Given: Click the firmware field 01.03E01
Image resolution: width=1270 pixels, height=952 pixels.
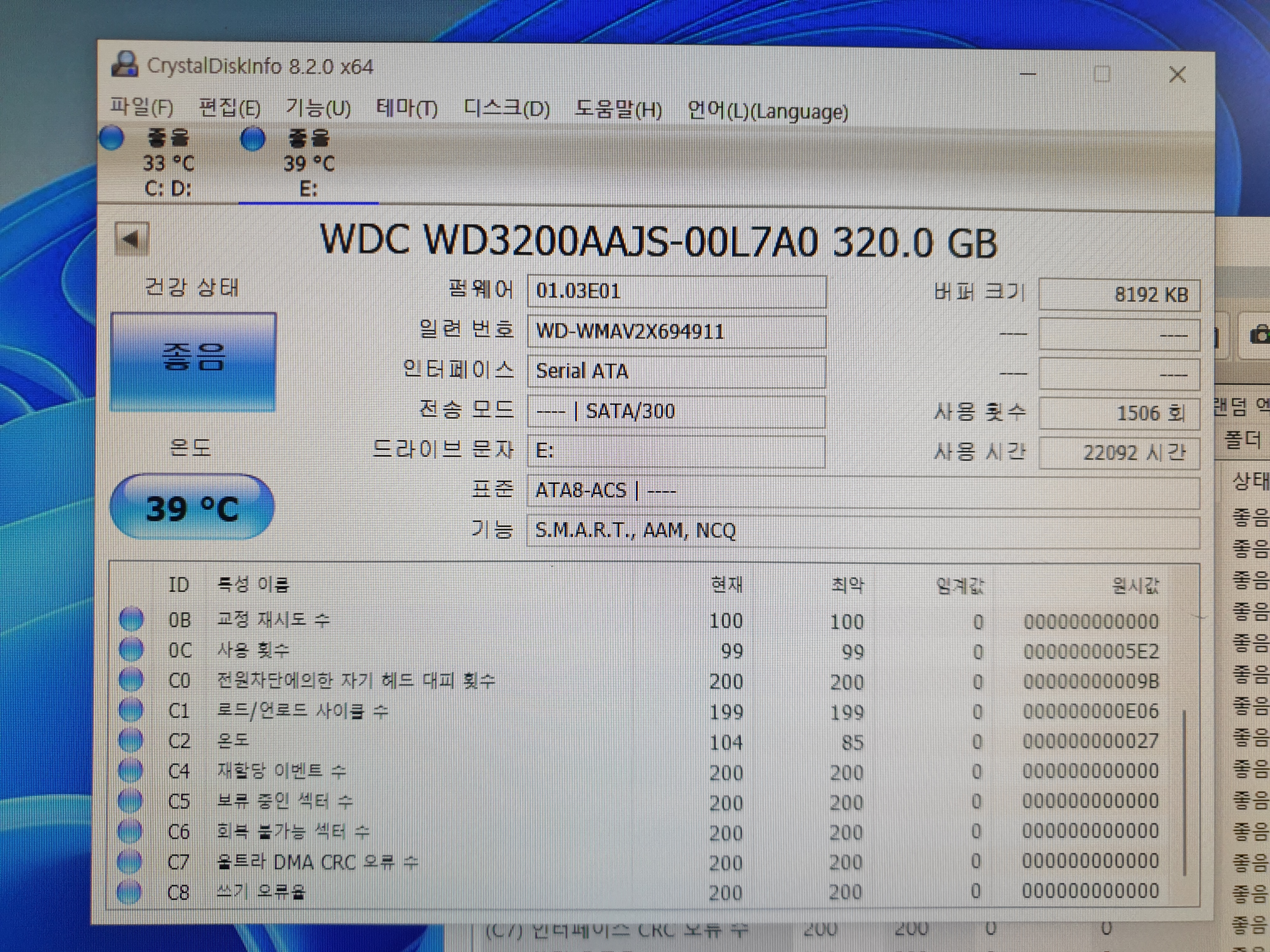Looking at the screenshot, I should [x=676, y=291].
